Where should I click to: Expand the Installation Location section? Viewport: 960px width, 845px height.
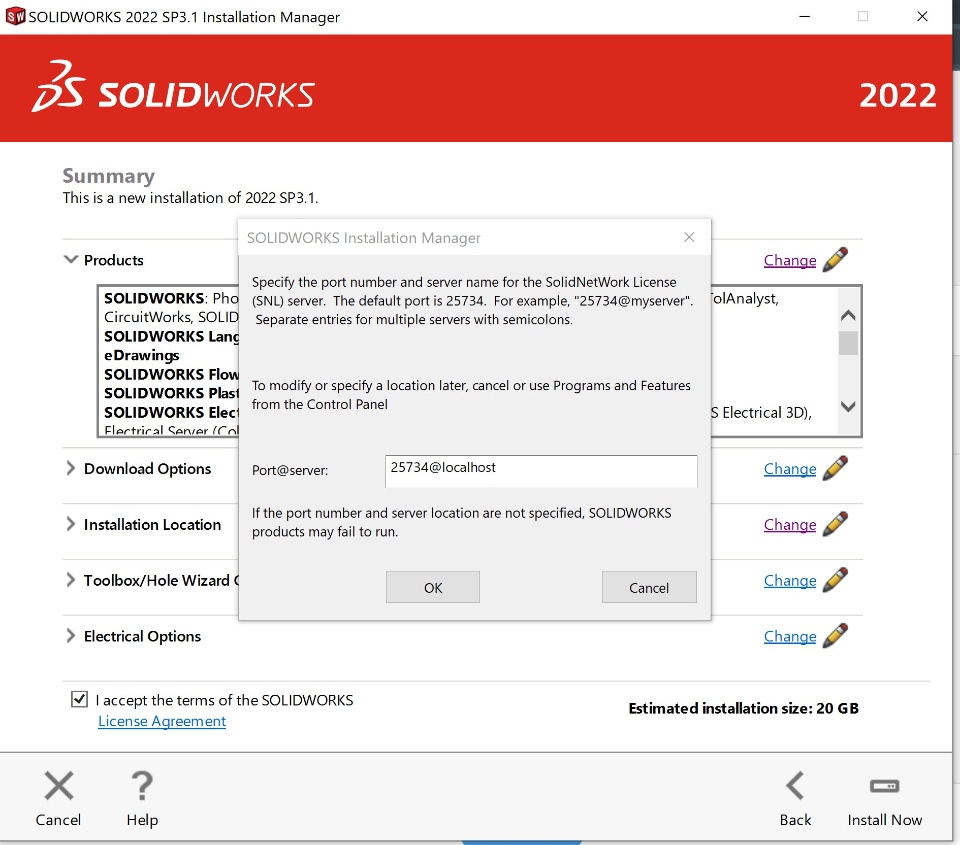click(x=71, y=524)
